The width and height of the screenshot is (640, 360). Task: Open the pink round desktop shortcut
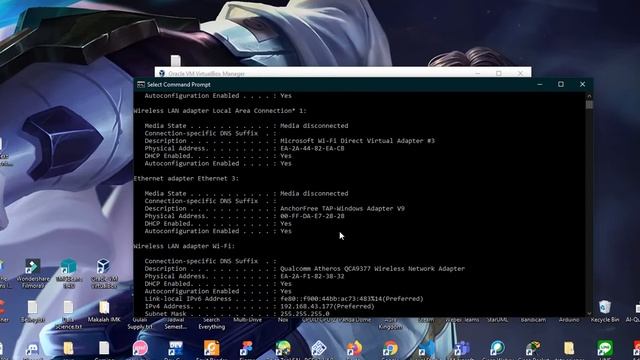tap(140, 349)
